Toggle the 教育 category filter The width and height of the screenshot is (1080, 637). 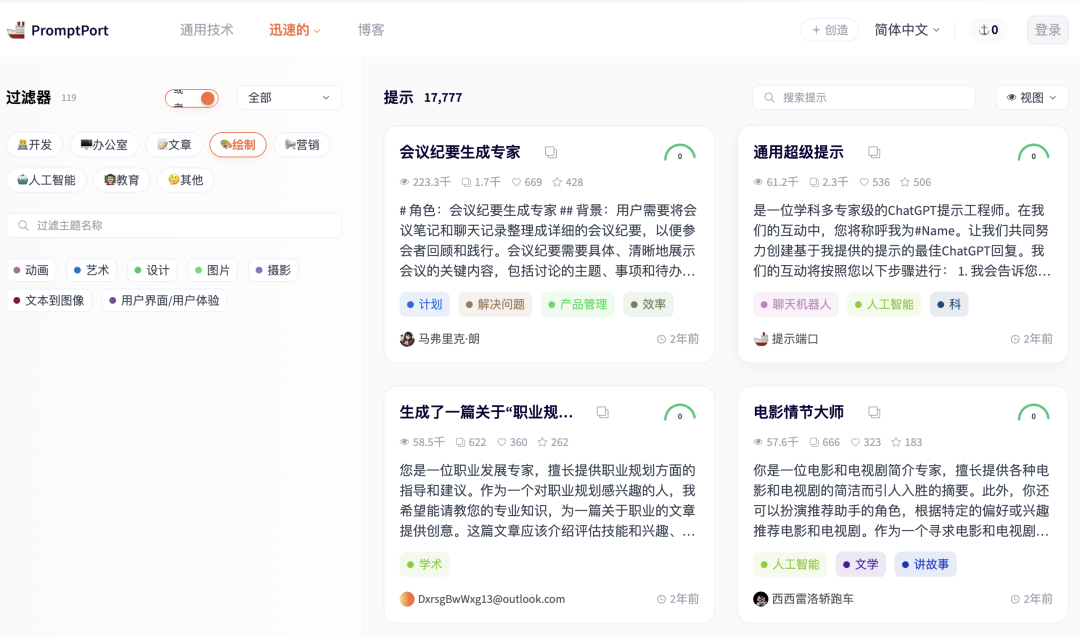(x=122, y=180)
